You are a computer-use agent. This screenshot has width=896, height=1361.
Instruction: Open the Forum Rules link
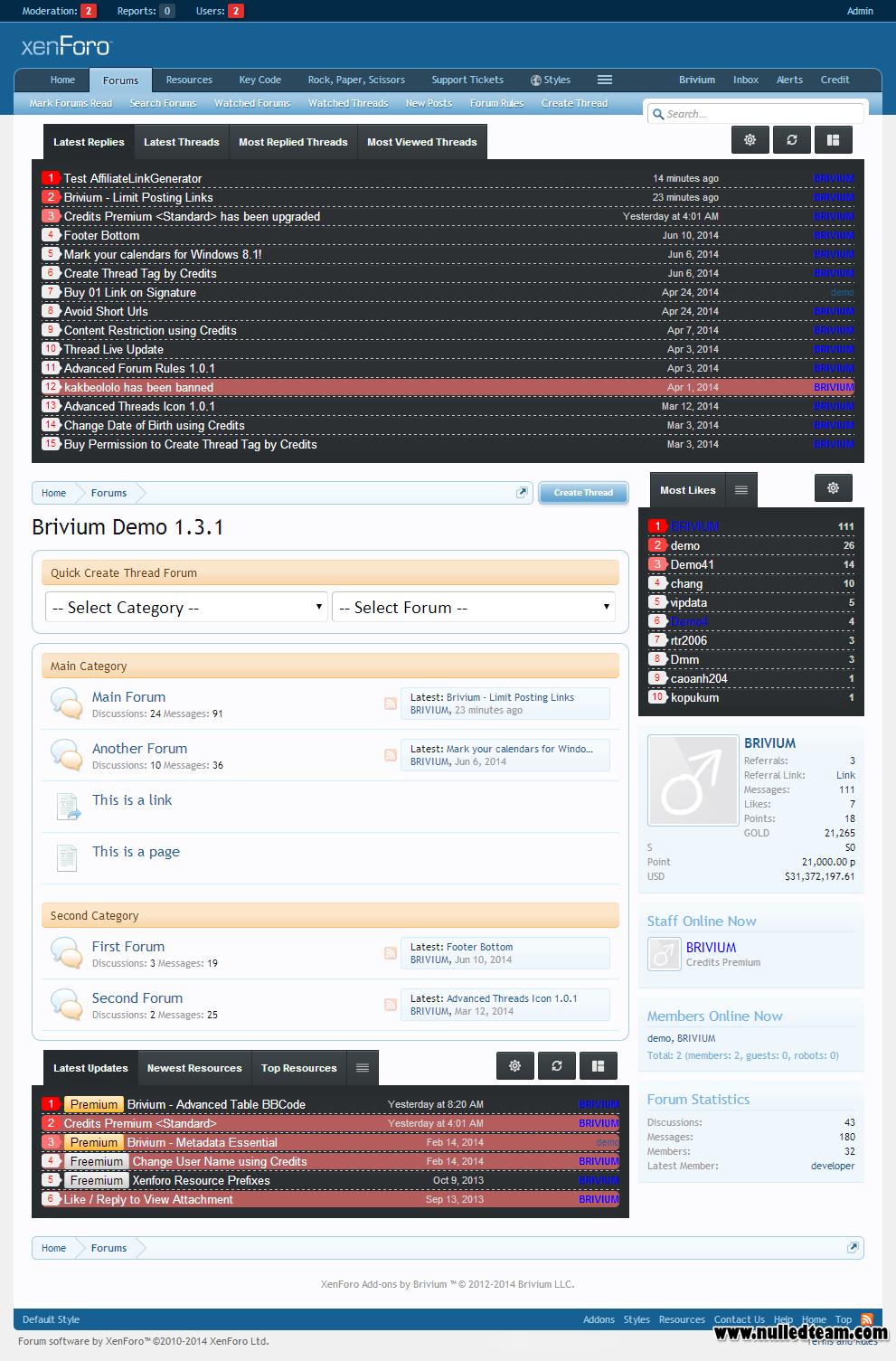496,103
